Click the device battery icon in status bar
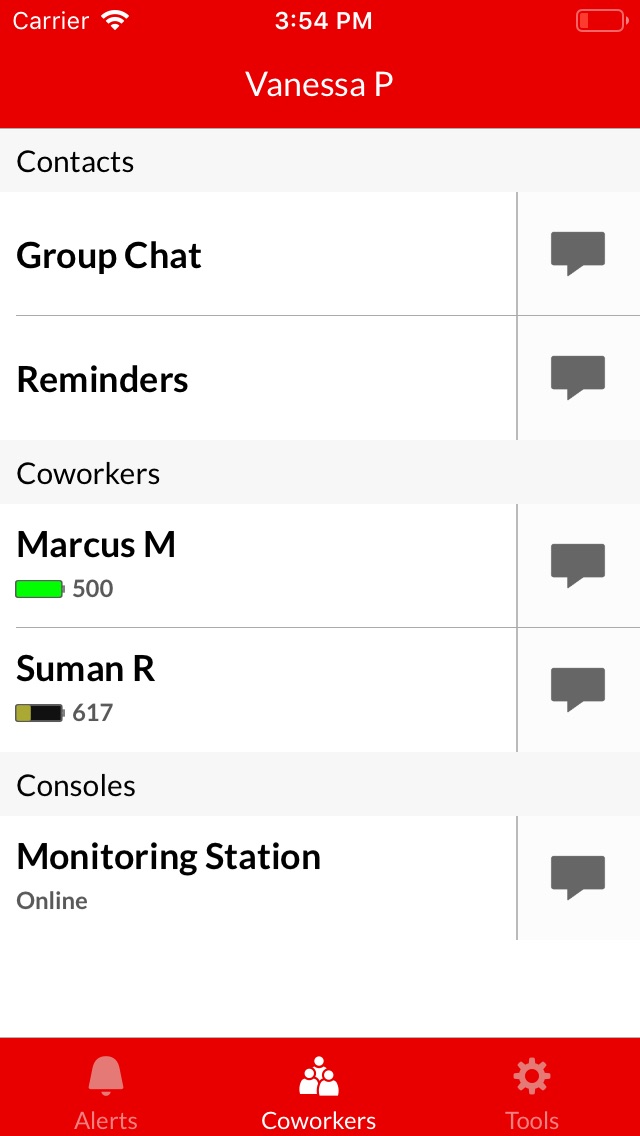Screen dimensions: 640x1136 (x=602, y=20)
